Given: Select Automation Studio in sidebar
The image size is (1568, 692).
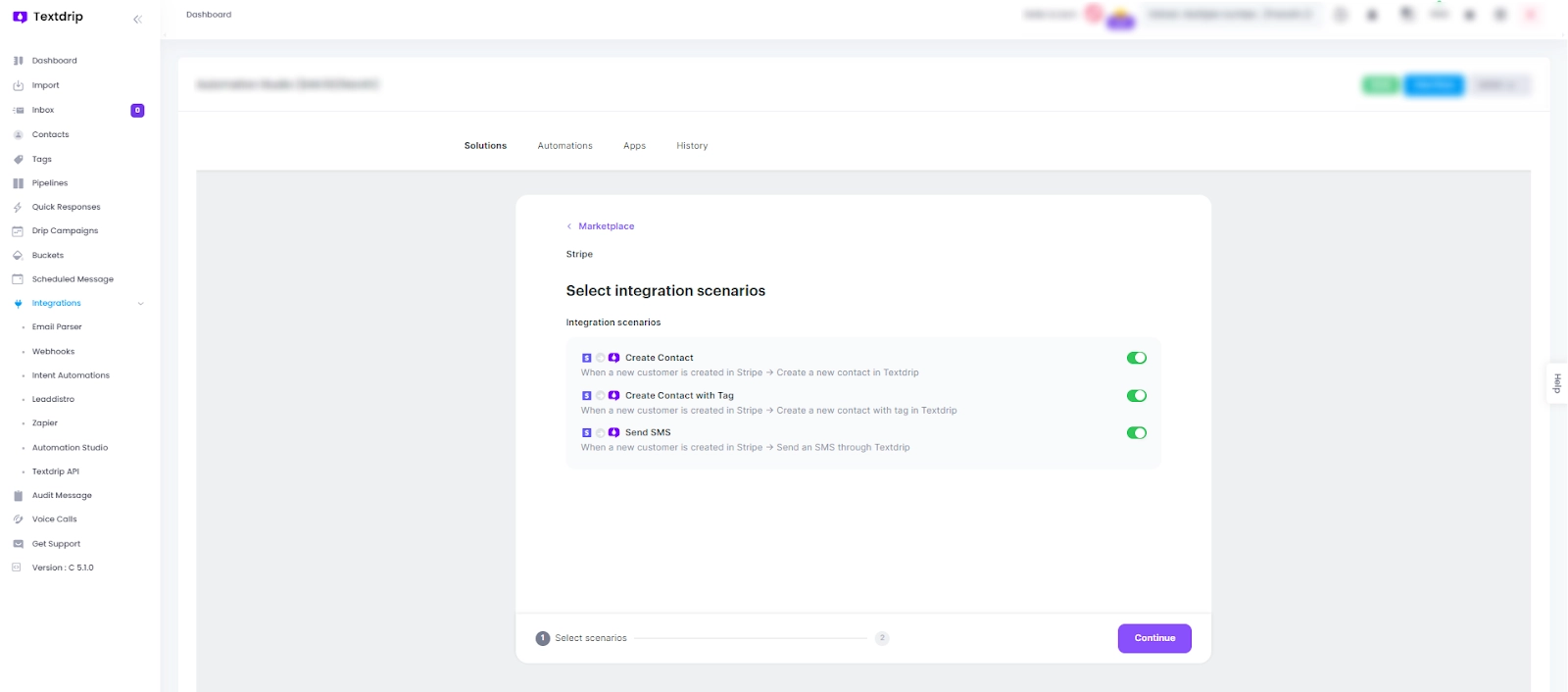Looking at the screenshot, I should [x=70, y=448].
